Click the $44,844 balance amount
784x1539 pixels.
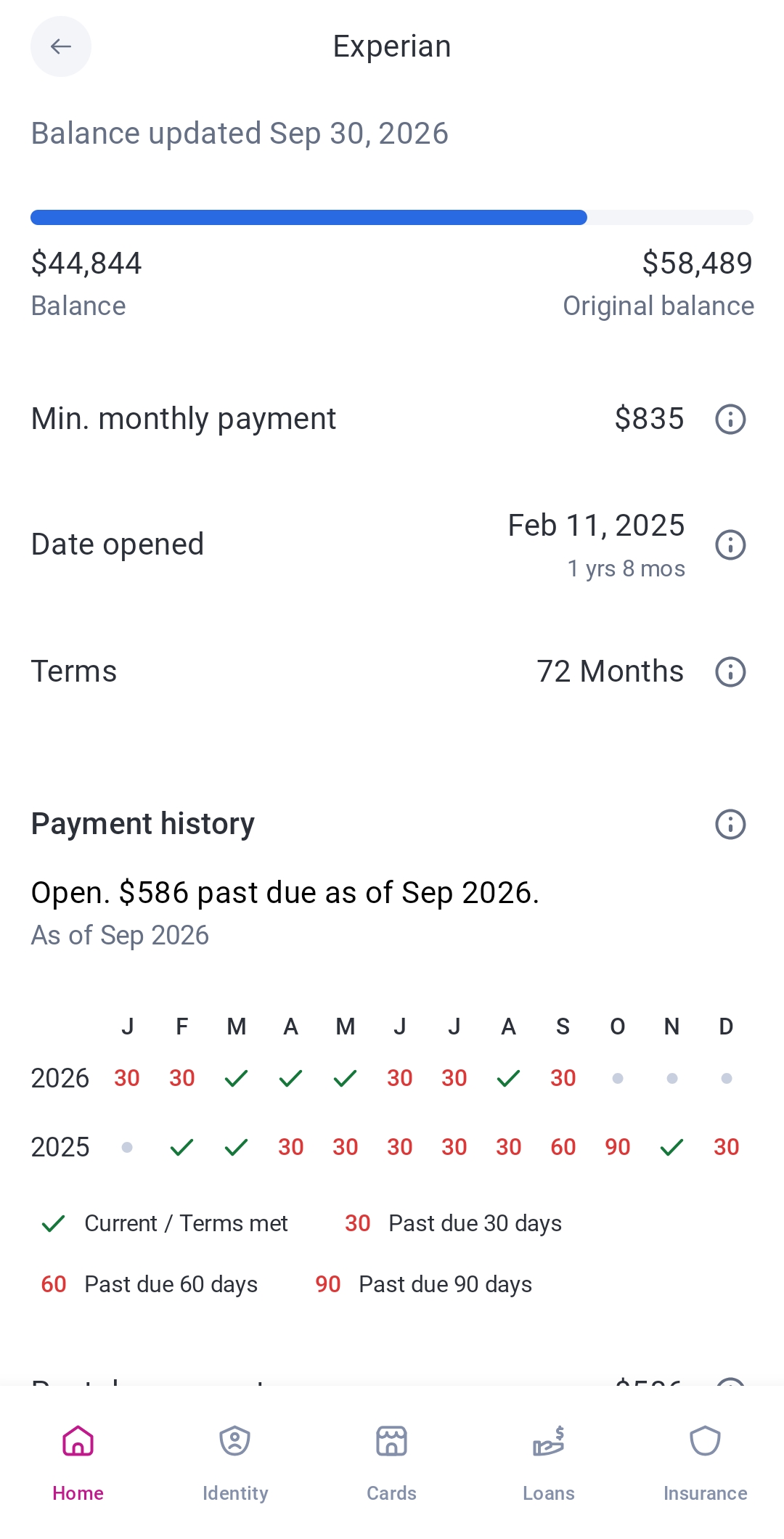pos(86,263)
